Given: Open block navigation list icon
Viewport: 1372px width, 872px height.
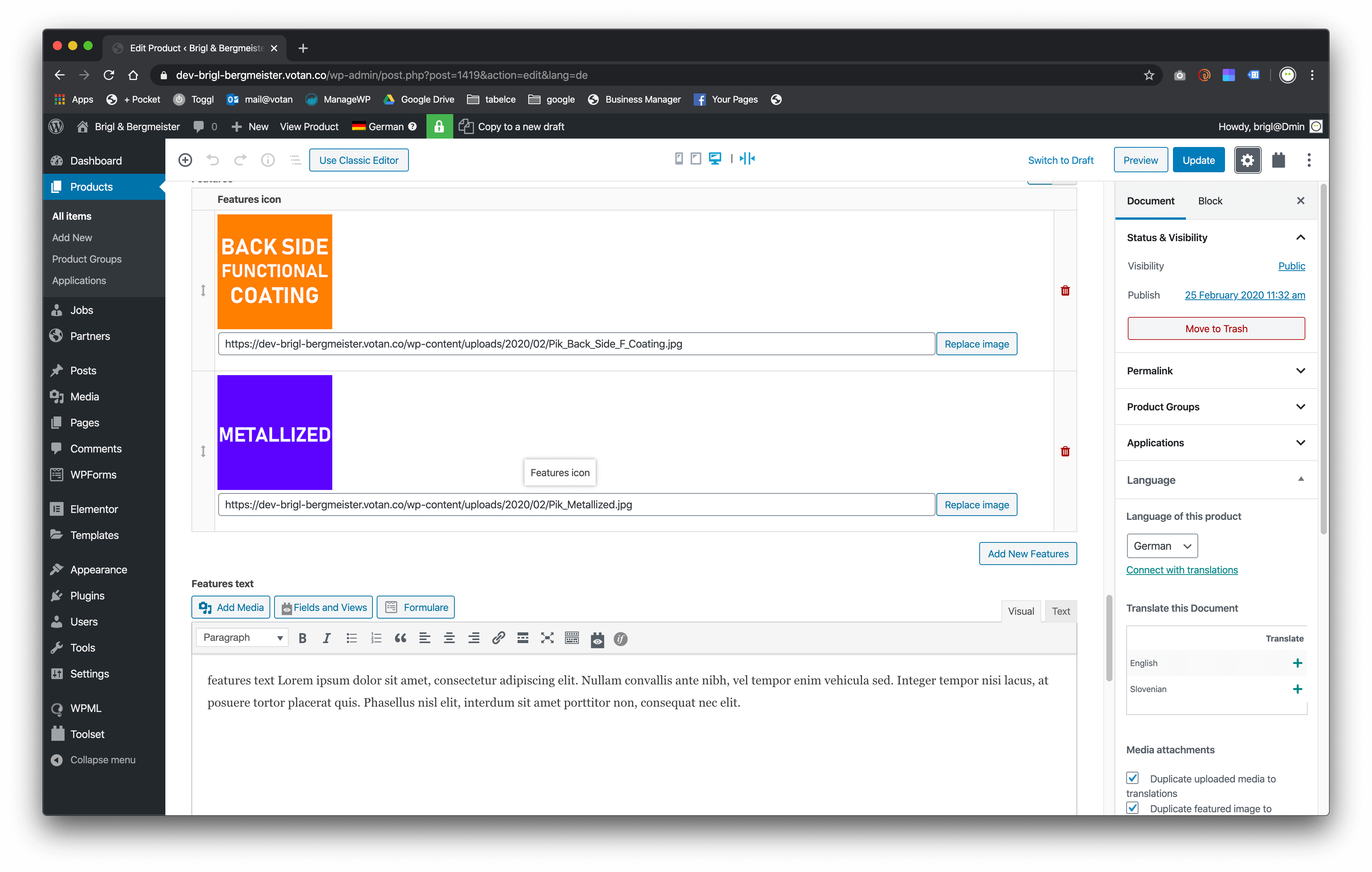Looking at the screenshot, I should [x=295, y=160].
